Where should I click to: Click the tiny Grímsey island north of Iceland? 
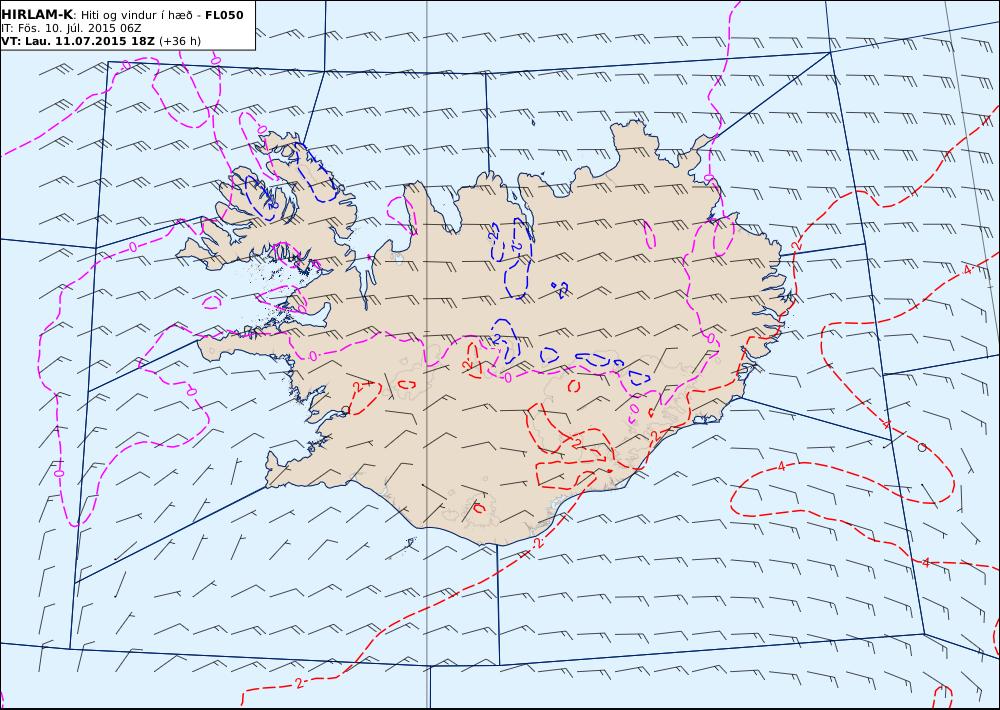tap(533, 122)
